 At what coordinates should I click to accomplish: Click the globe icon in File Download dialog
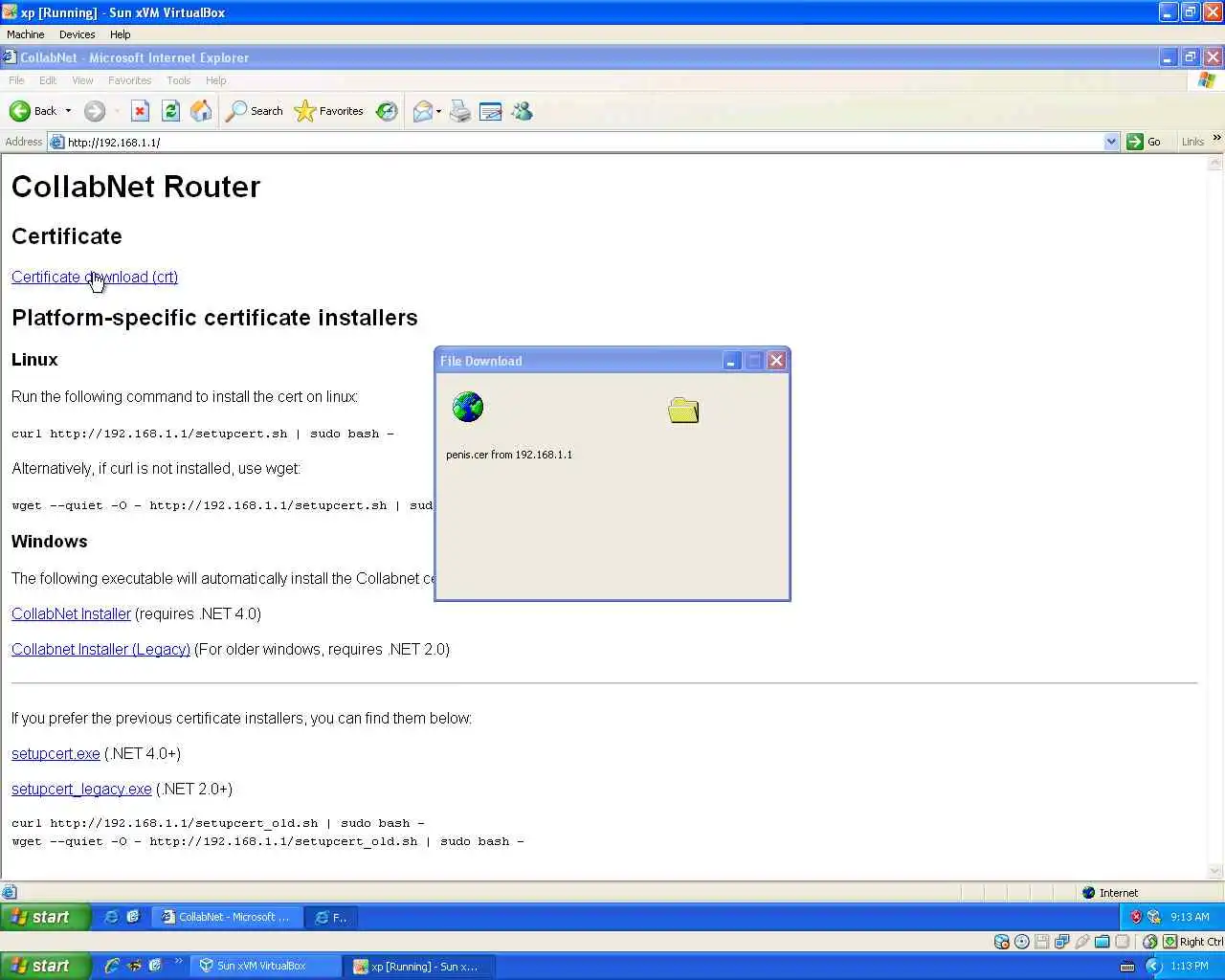(x=468, y=407)
